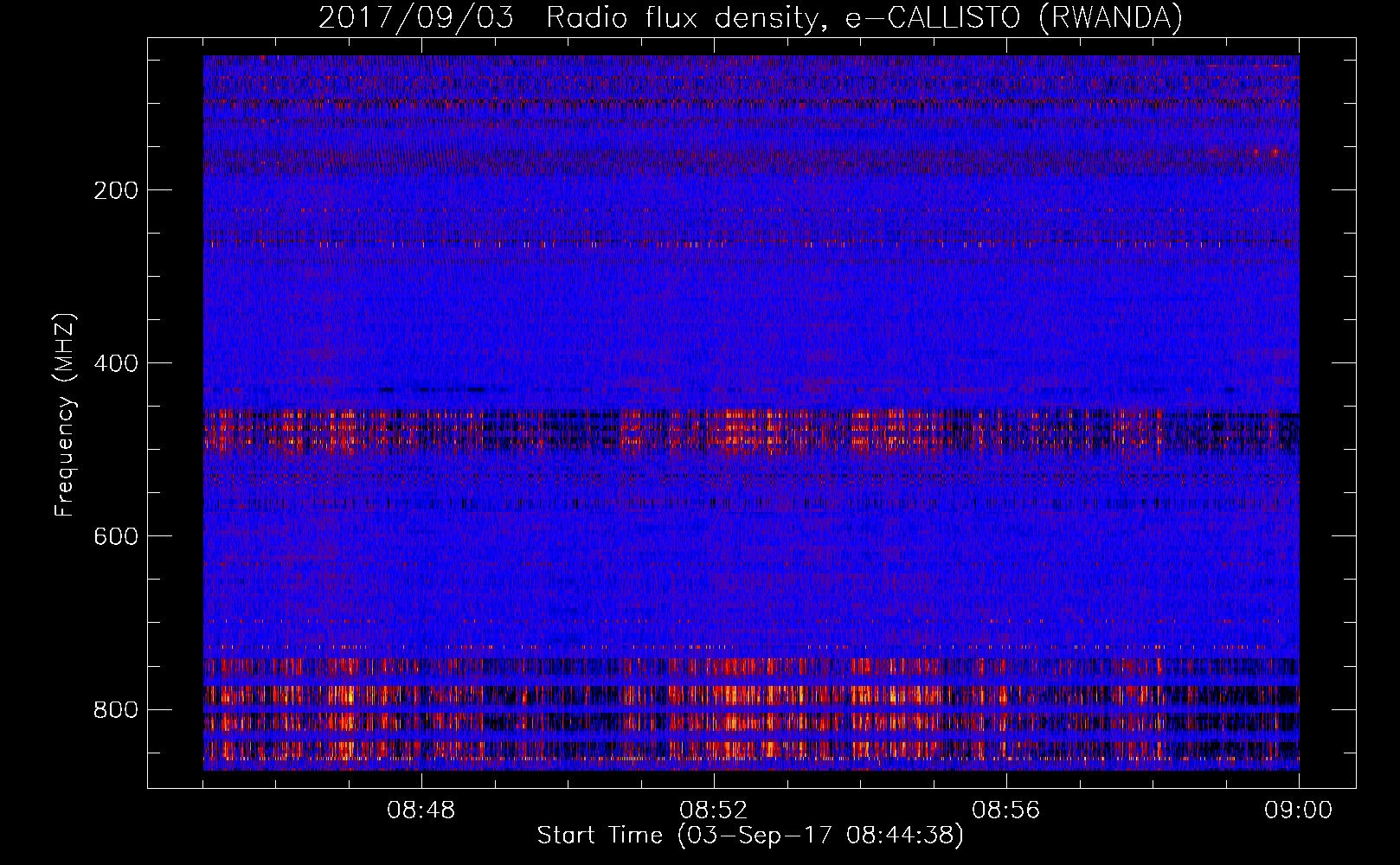The width and height of the screenshot is (1400, 865).
Task: Click the 08:52 time tick label
Action: 714,811
